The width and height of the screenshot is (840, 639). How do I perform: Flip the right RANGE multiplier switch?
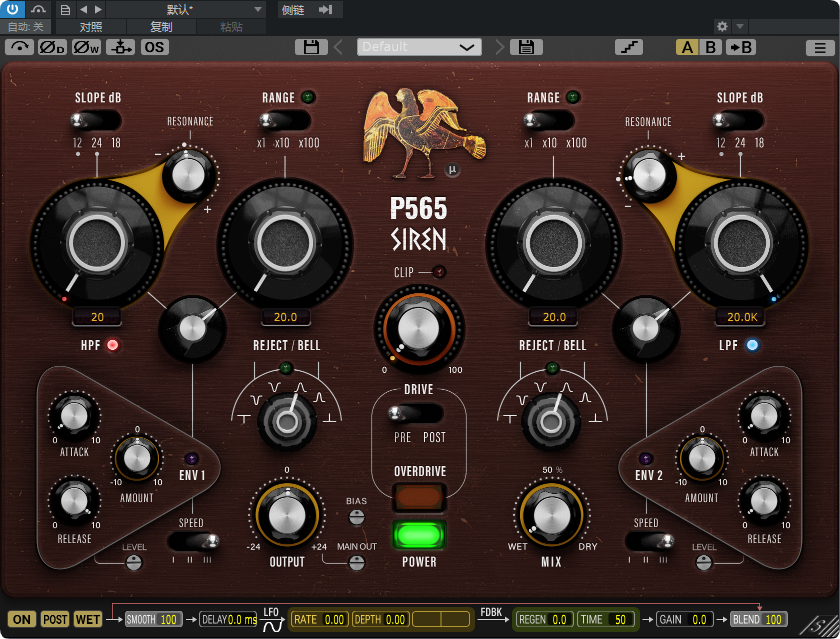[549, 121]
